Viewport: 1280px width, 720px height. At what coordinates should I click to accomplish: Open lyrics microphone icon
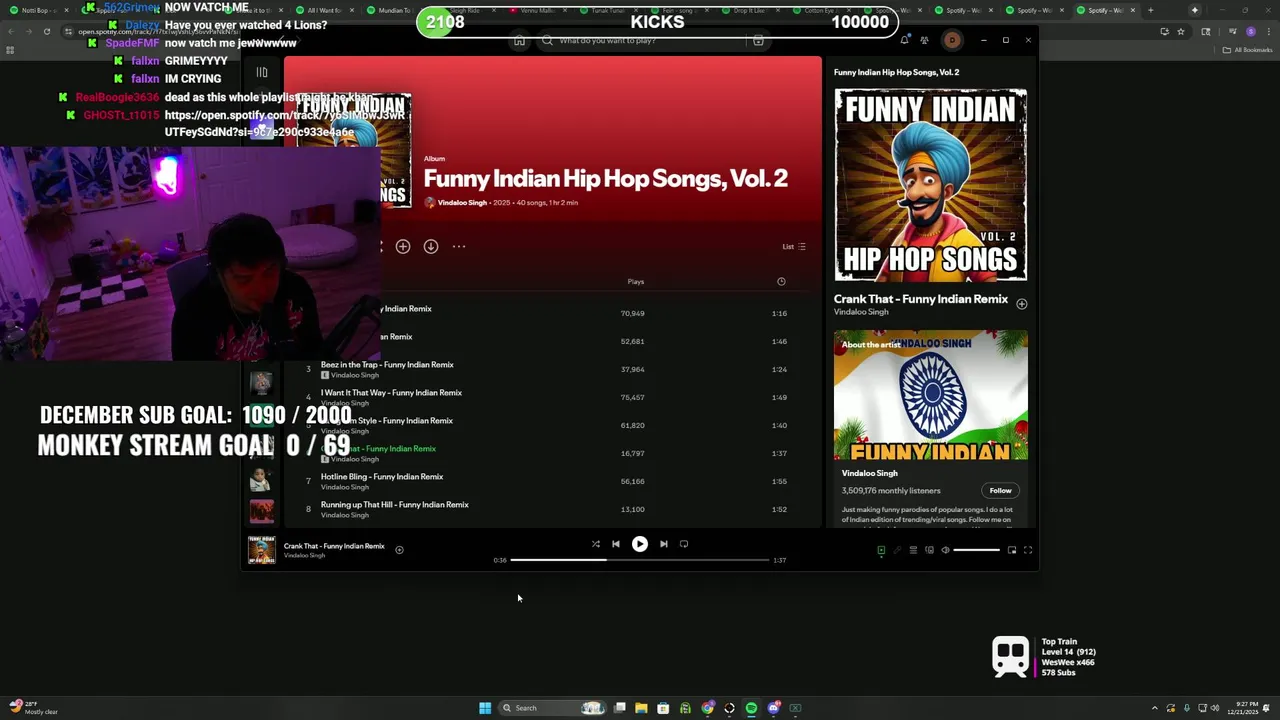coord(897,550)
